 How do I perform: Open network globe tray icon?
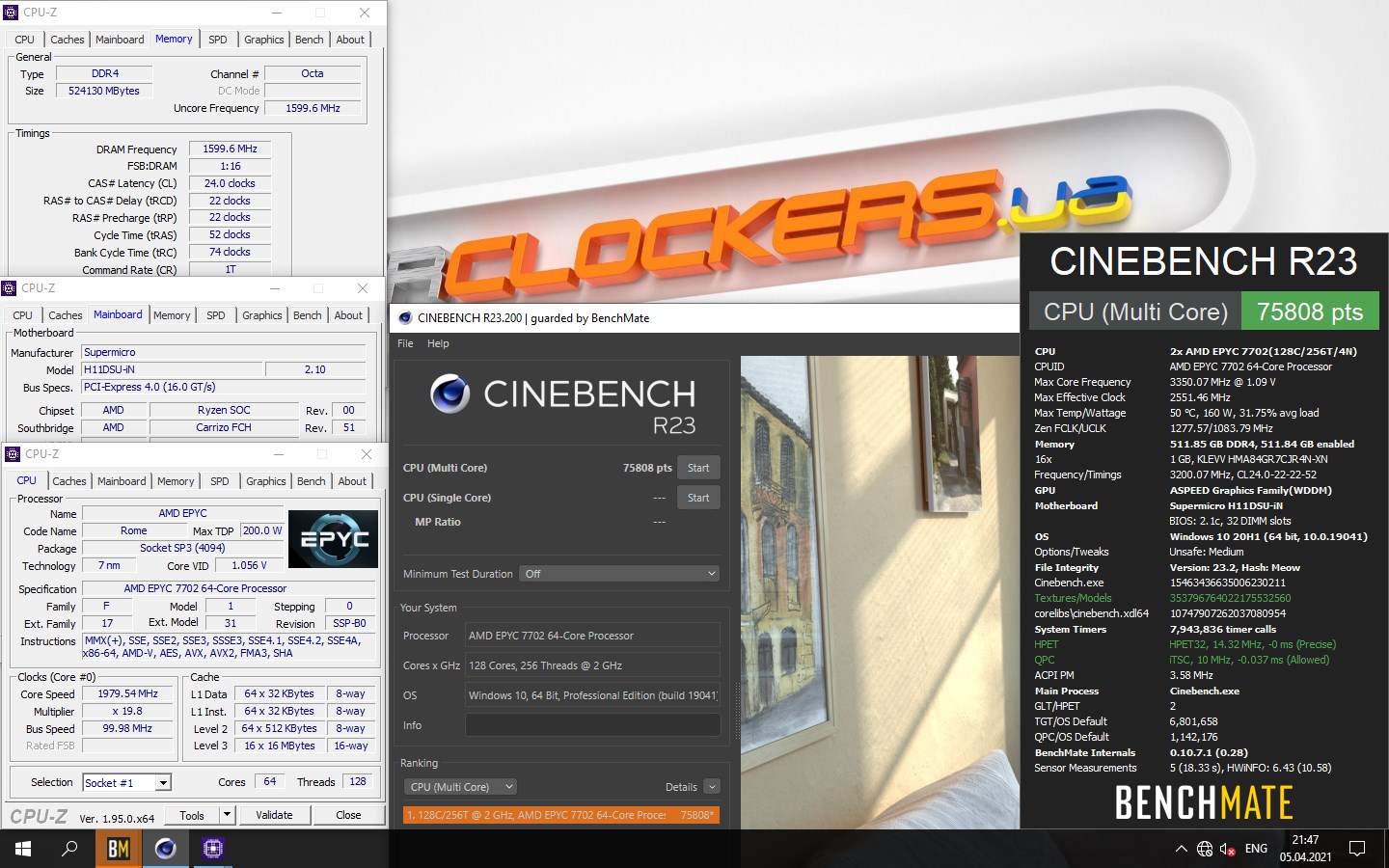click(x=1205, y=849)
